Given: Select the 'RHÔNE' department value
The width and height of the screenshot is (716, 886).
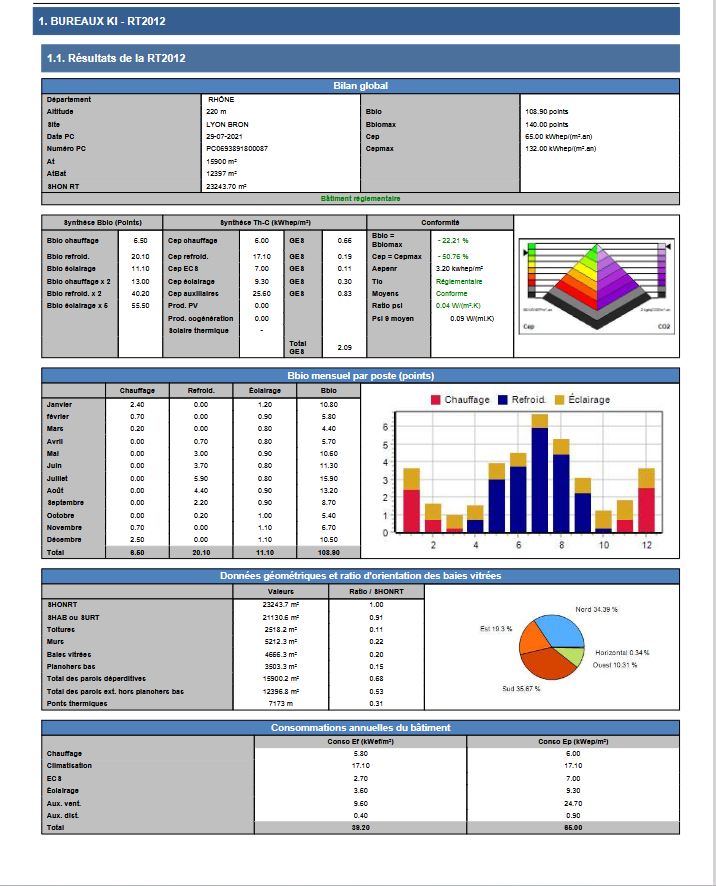Looking at the screenshot, I should click(221, 99).
